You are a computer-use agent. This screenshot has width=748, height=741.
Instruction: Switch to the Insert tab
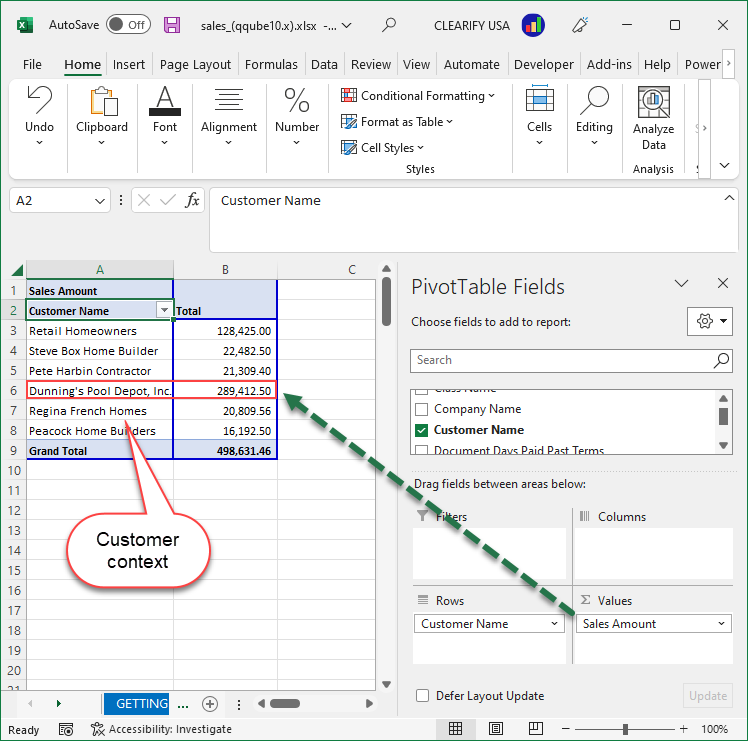(129, 64)
